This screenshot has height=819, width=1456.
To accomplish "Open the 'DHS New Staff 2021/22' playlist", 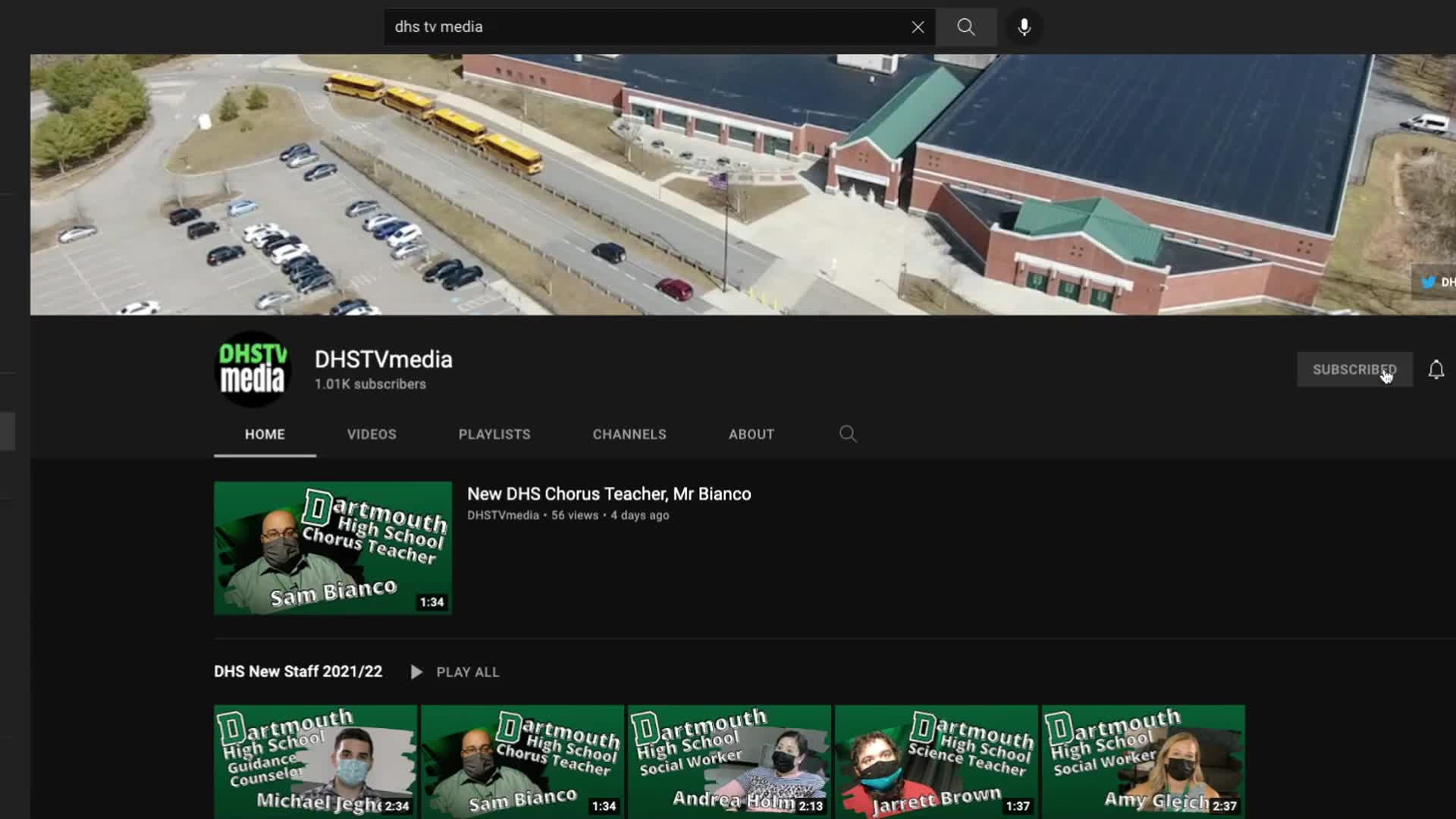I will coord(298,672).
